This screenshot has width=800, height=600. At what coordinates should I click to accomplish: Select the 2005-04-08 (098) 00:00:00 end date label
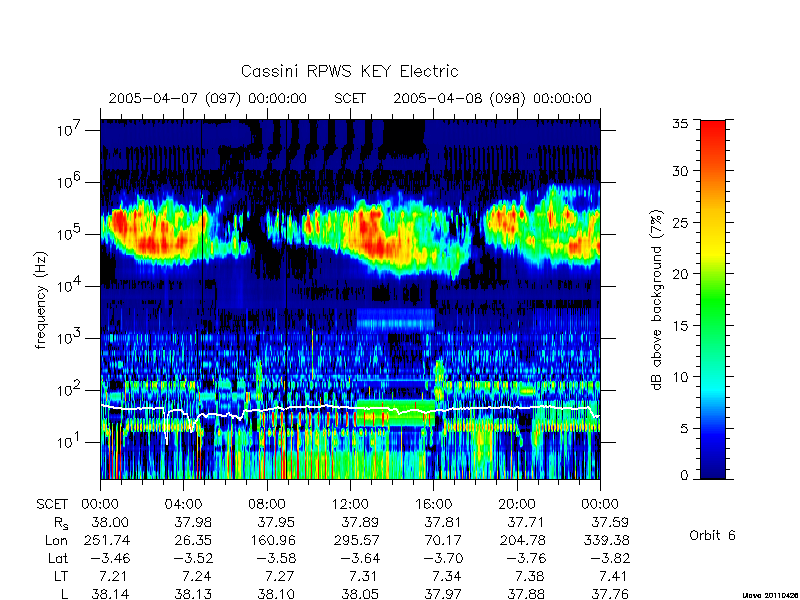pyautogui.click(x=492, y=98)
